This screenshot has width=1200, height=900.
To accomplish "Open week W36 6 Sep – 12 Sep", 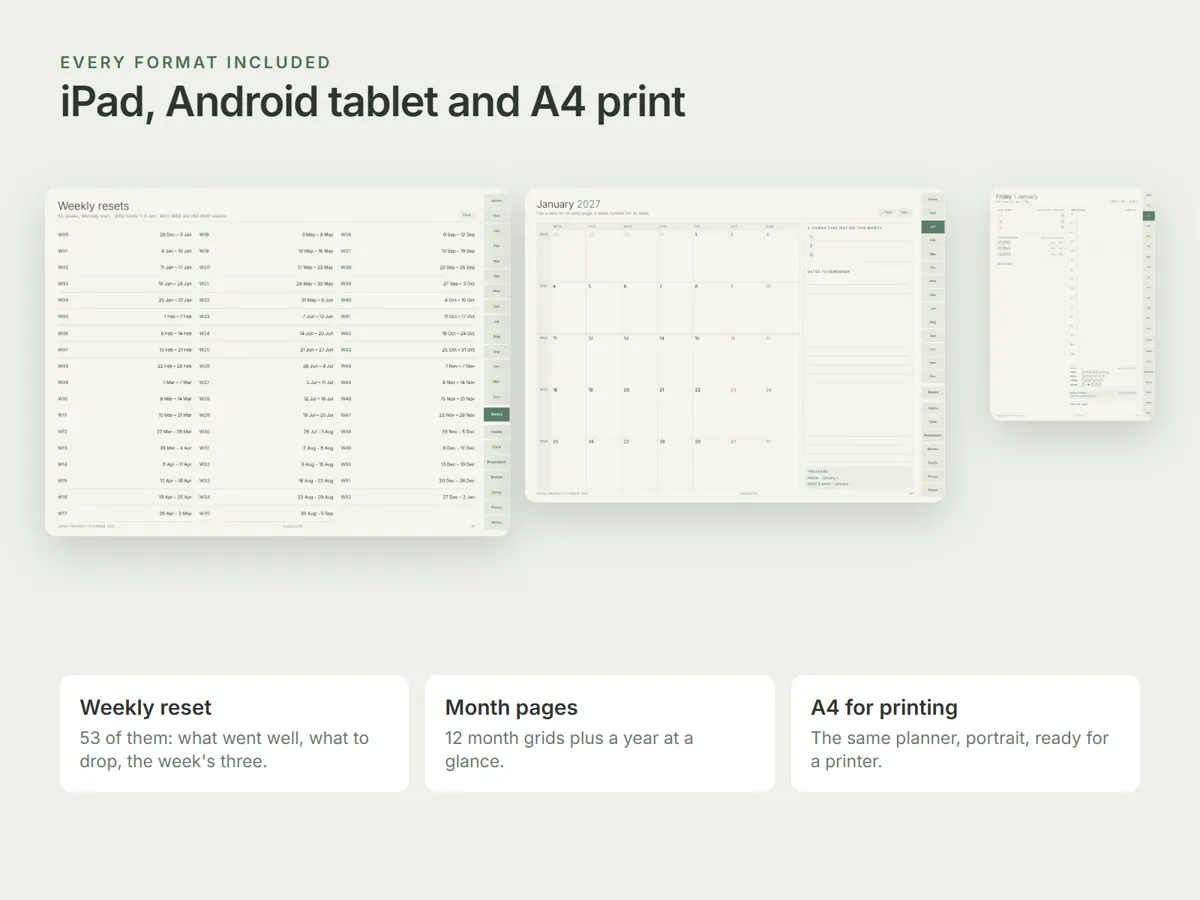I will tap(408, 234).
